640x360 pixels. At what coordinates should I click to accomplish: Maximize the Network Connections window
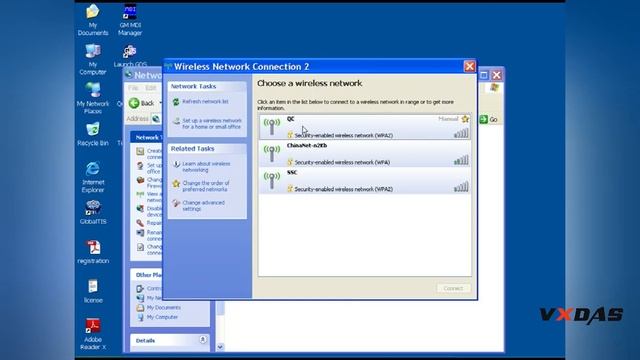484,75
